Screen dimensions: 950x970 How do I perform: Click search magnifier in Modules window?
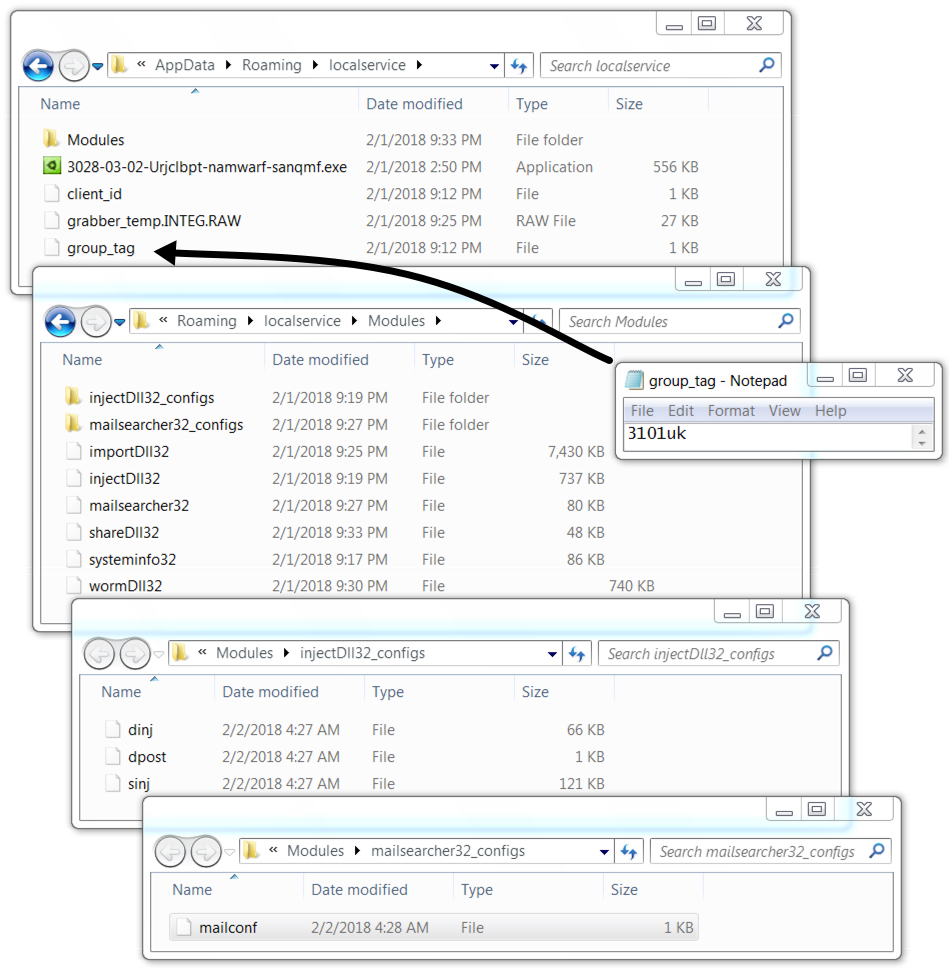click(x=786, y=320)
